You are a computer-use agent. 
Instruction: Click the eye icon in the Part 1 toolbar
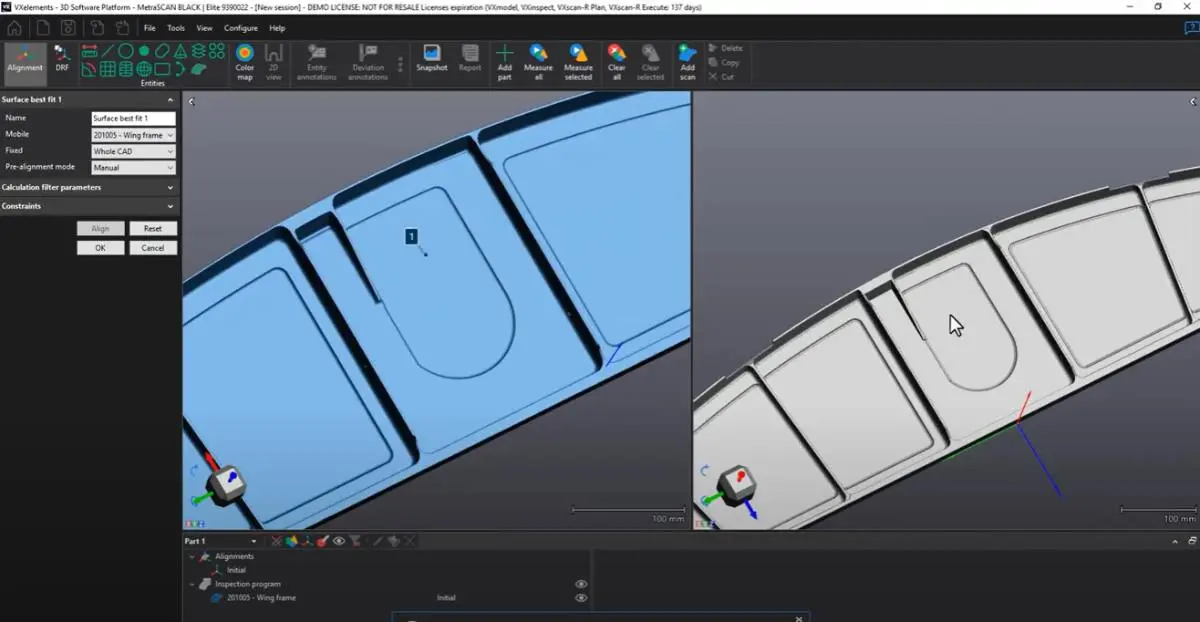[x=338, y=540]
